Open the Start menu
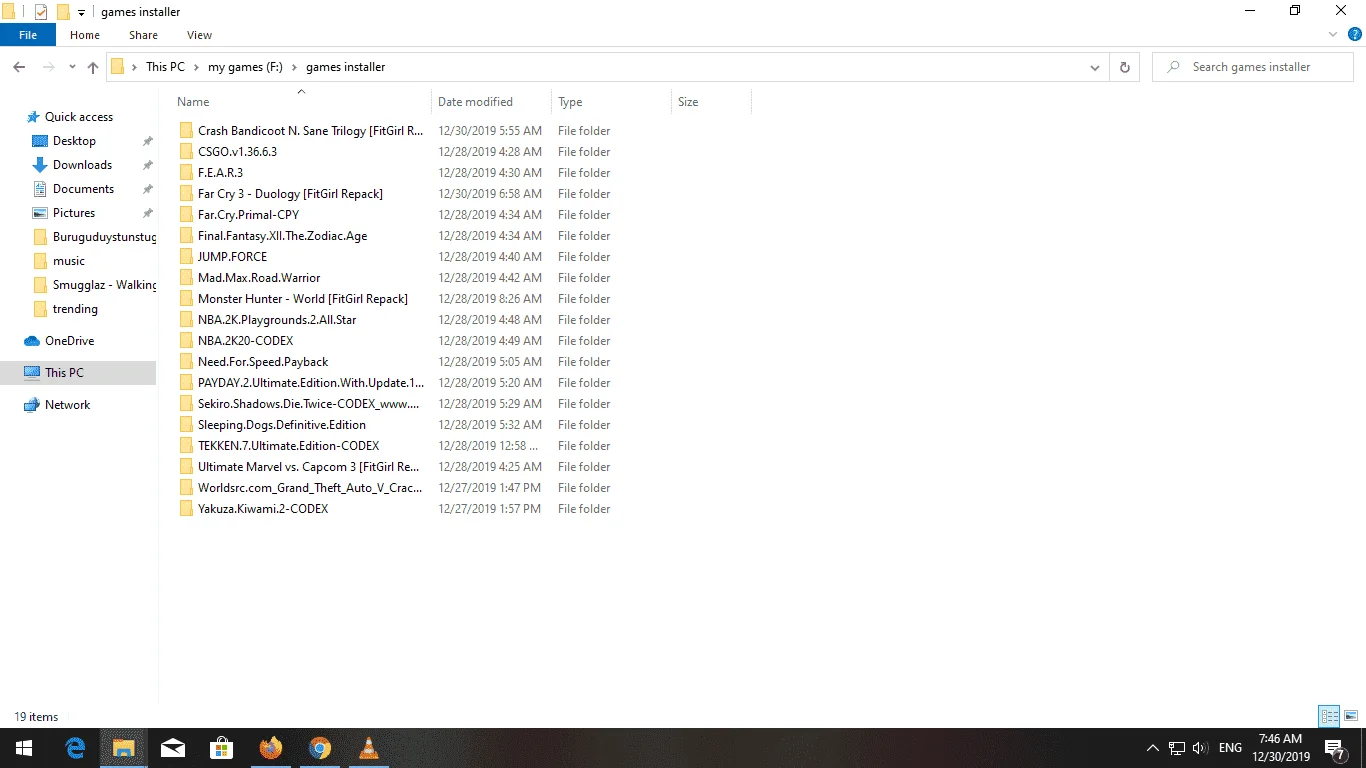Viewport: 1366px width, 768px height. (23, 748)
